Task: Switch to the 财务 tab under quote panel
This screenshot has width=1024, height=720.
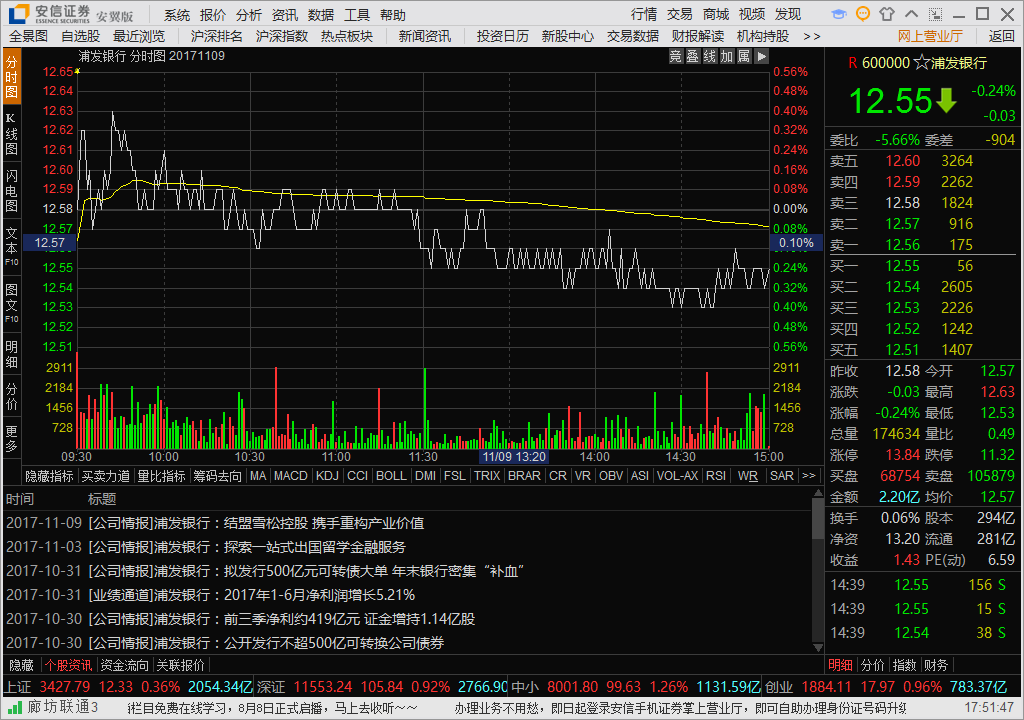Action: pyautogui.click(x=936, y=665)
